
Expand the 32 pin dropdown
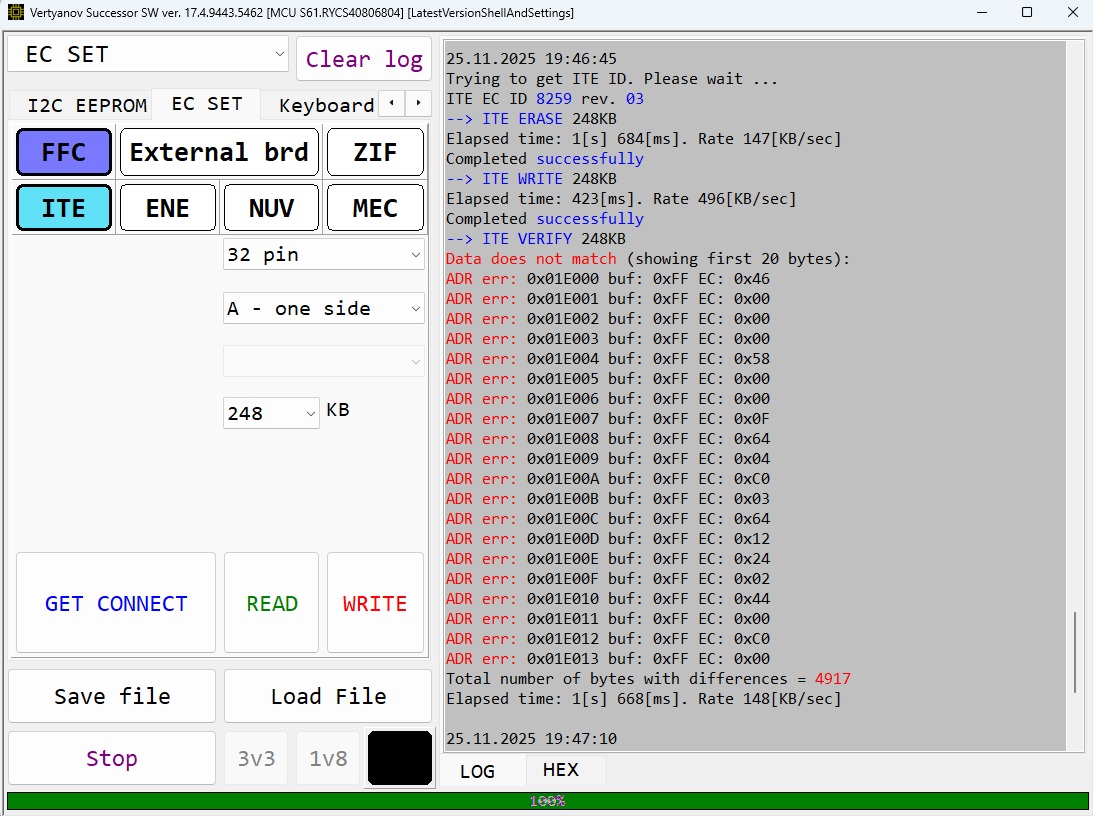(323, 255)
